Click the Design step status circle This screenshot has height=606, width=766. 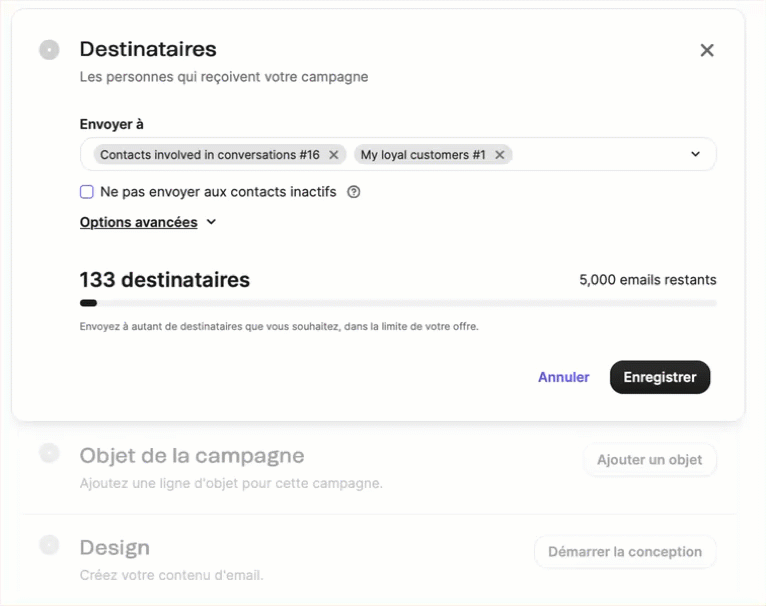(49, 544)
